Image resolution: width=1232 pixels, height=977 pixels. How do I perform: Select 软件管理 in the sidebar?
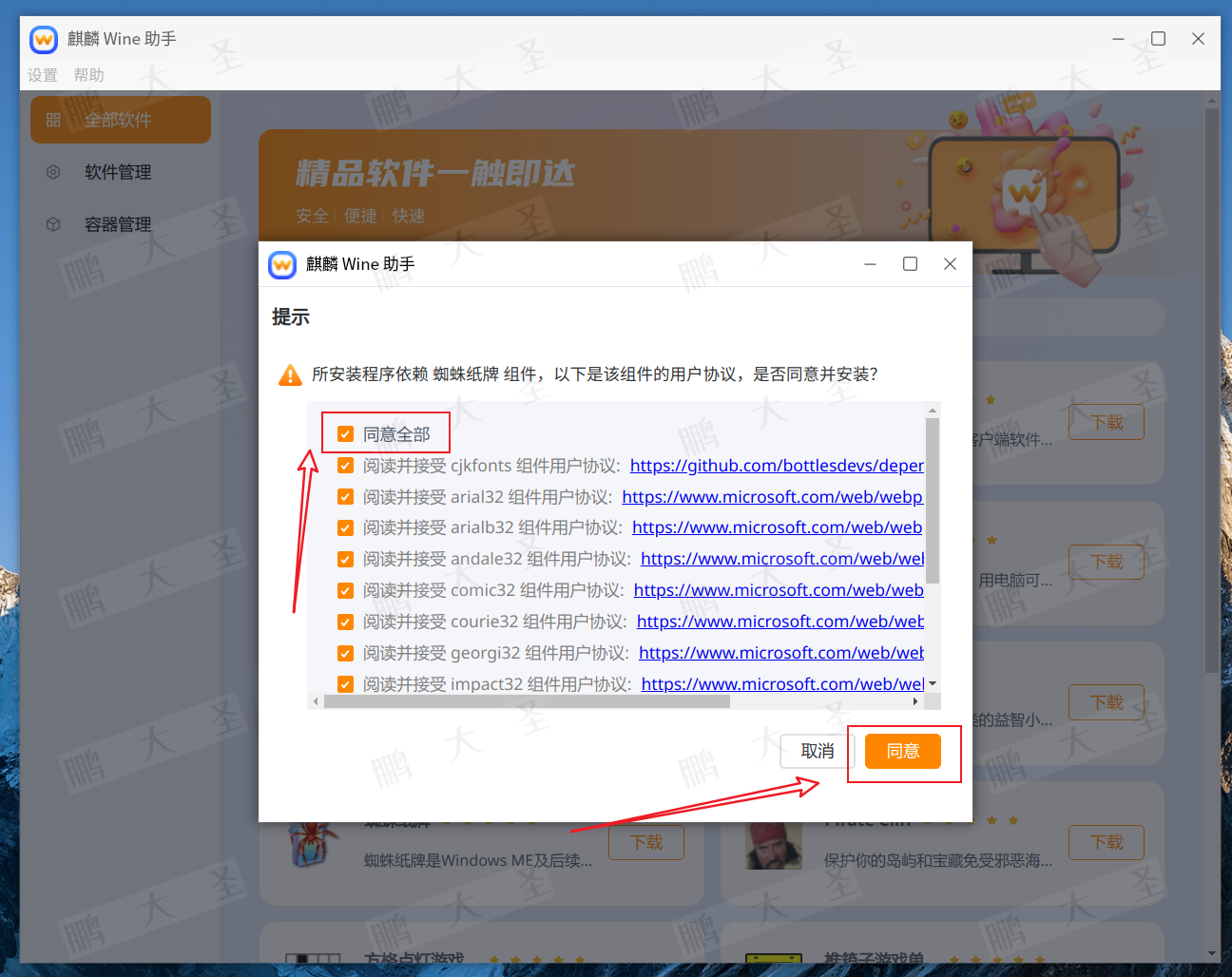[x=121, y=172]
